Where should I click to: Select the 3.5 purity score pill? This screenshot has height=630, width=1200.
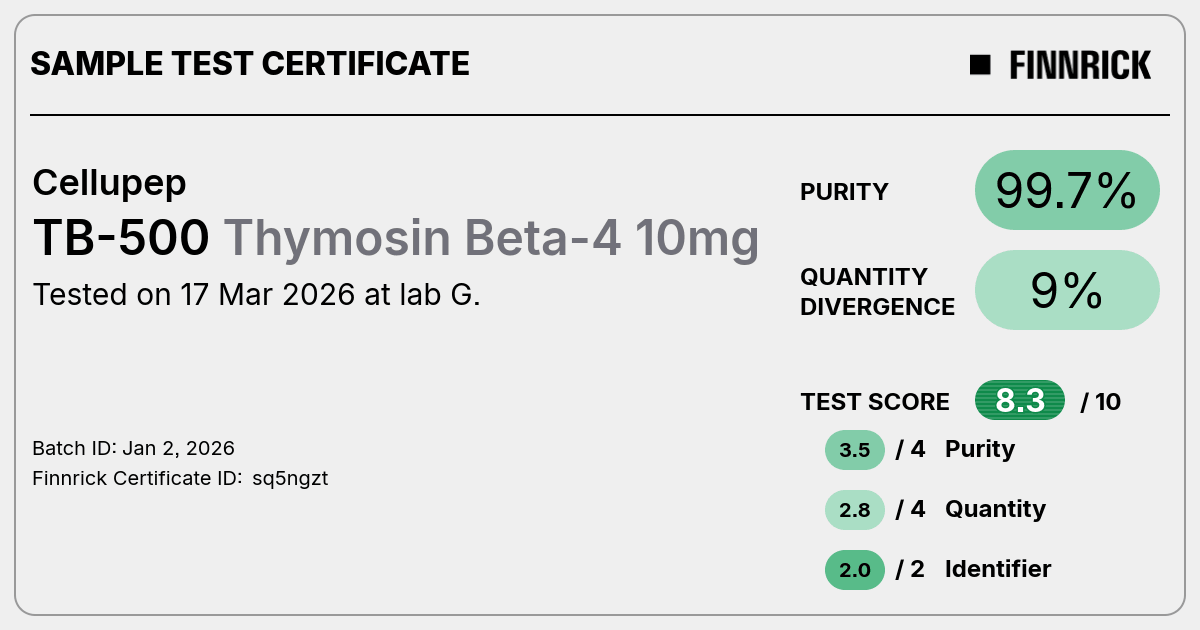pyautogui.click(x=855, y=450)
